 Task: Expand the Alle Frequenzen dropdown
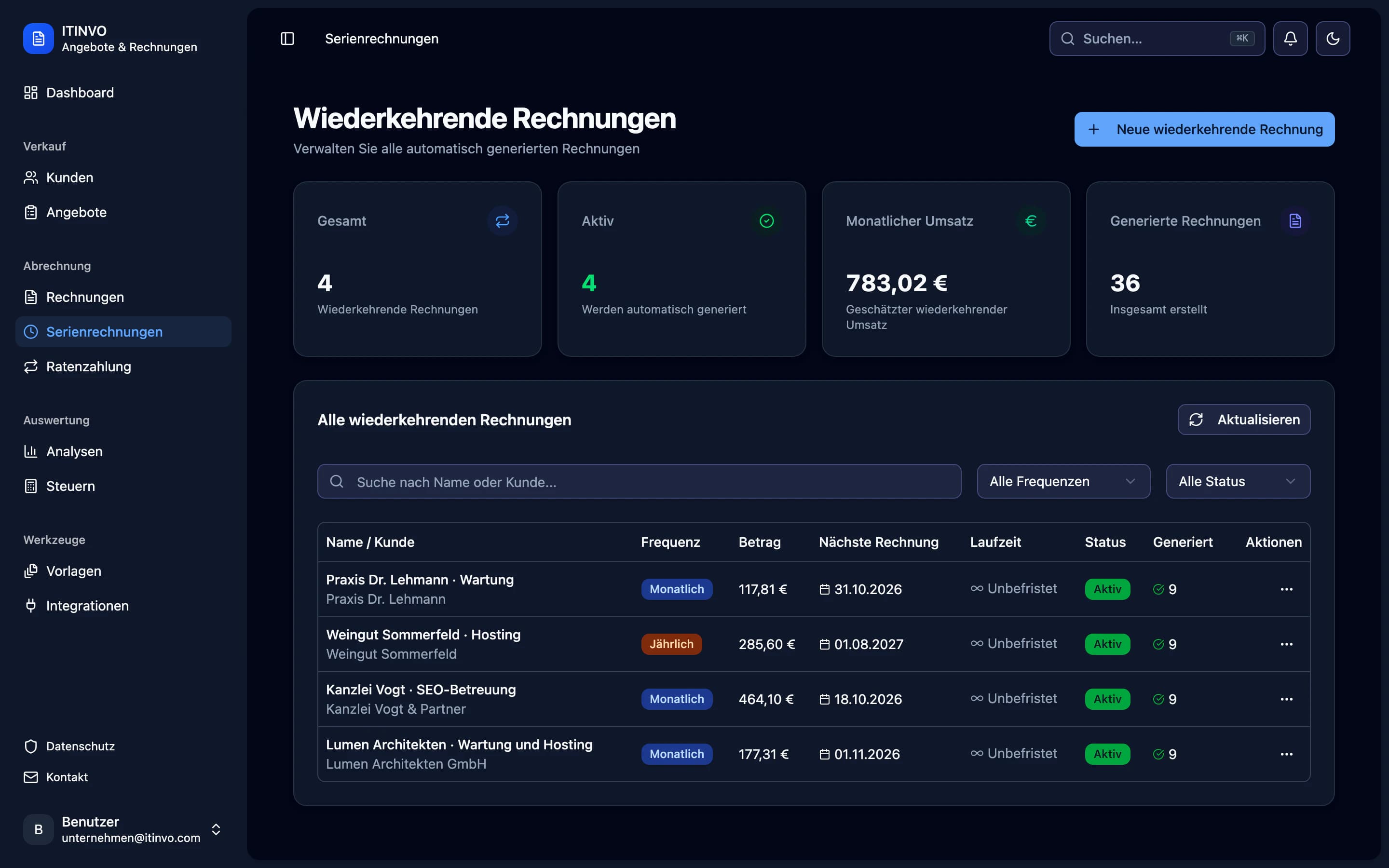(1063, 481)
